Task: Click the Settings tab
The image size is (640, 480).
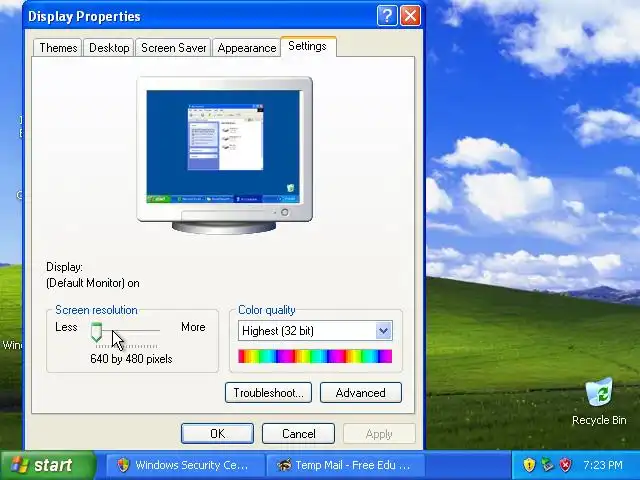Action: coord(308,46)
